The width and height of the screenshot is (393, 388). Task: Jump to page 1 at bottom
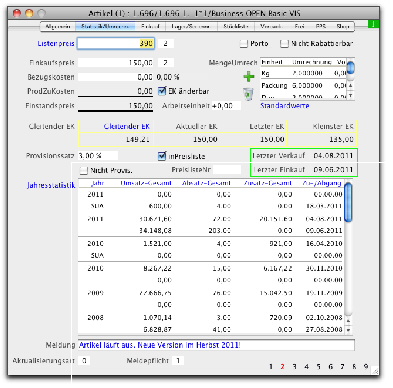271,367
